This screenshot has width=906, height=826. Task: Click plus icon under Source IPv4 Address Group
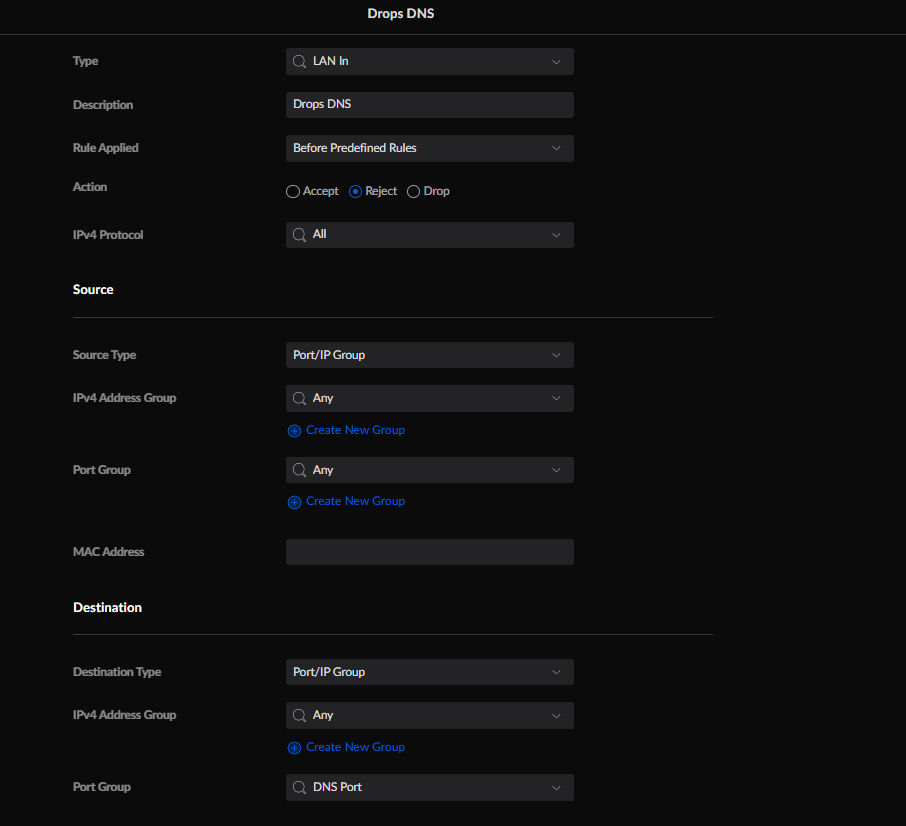coord(294,431)
